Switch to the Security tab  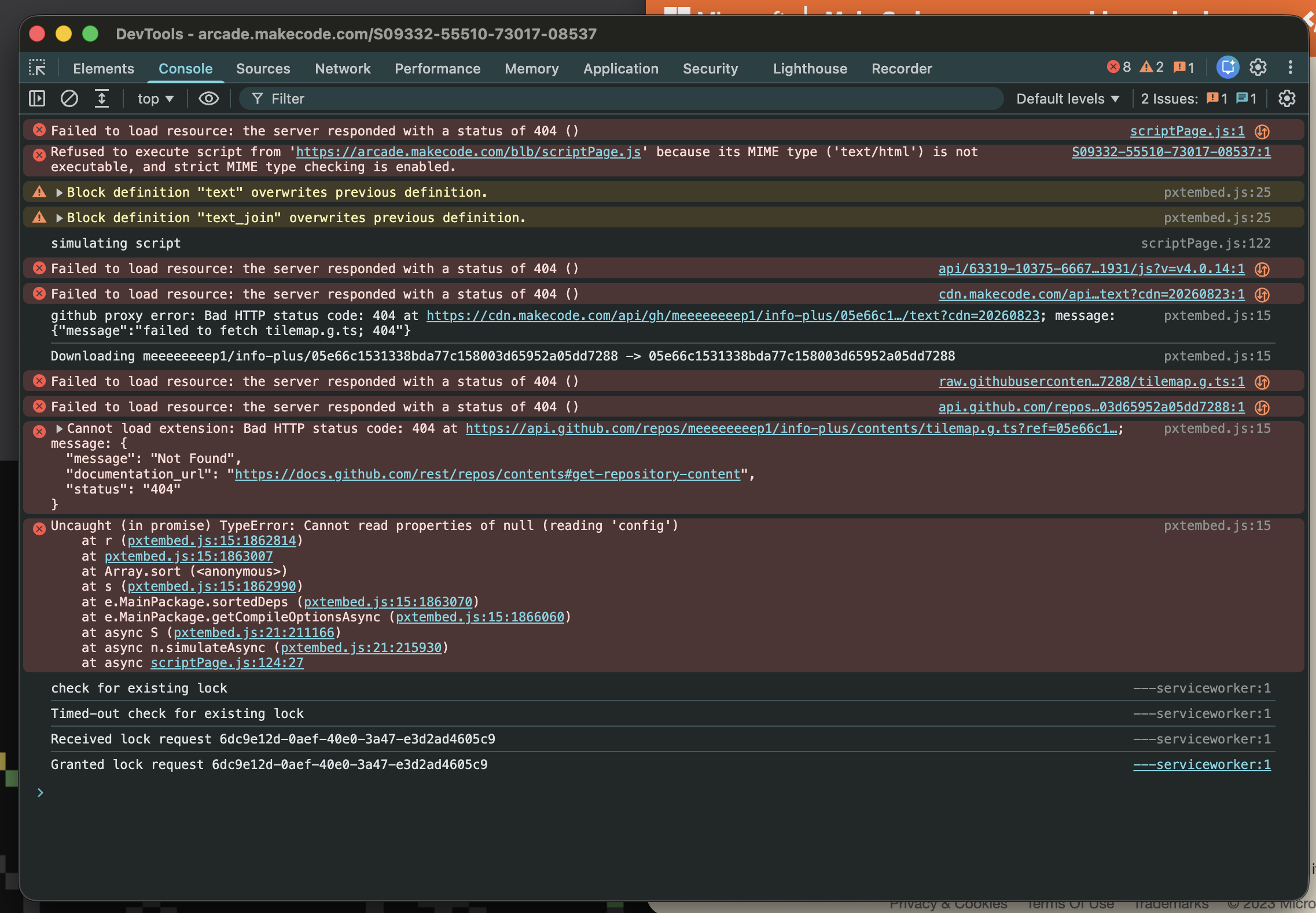coord(711,68)
